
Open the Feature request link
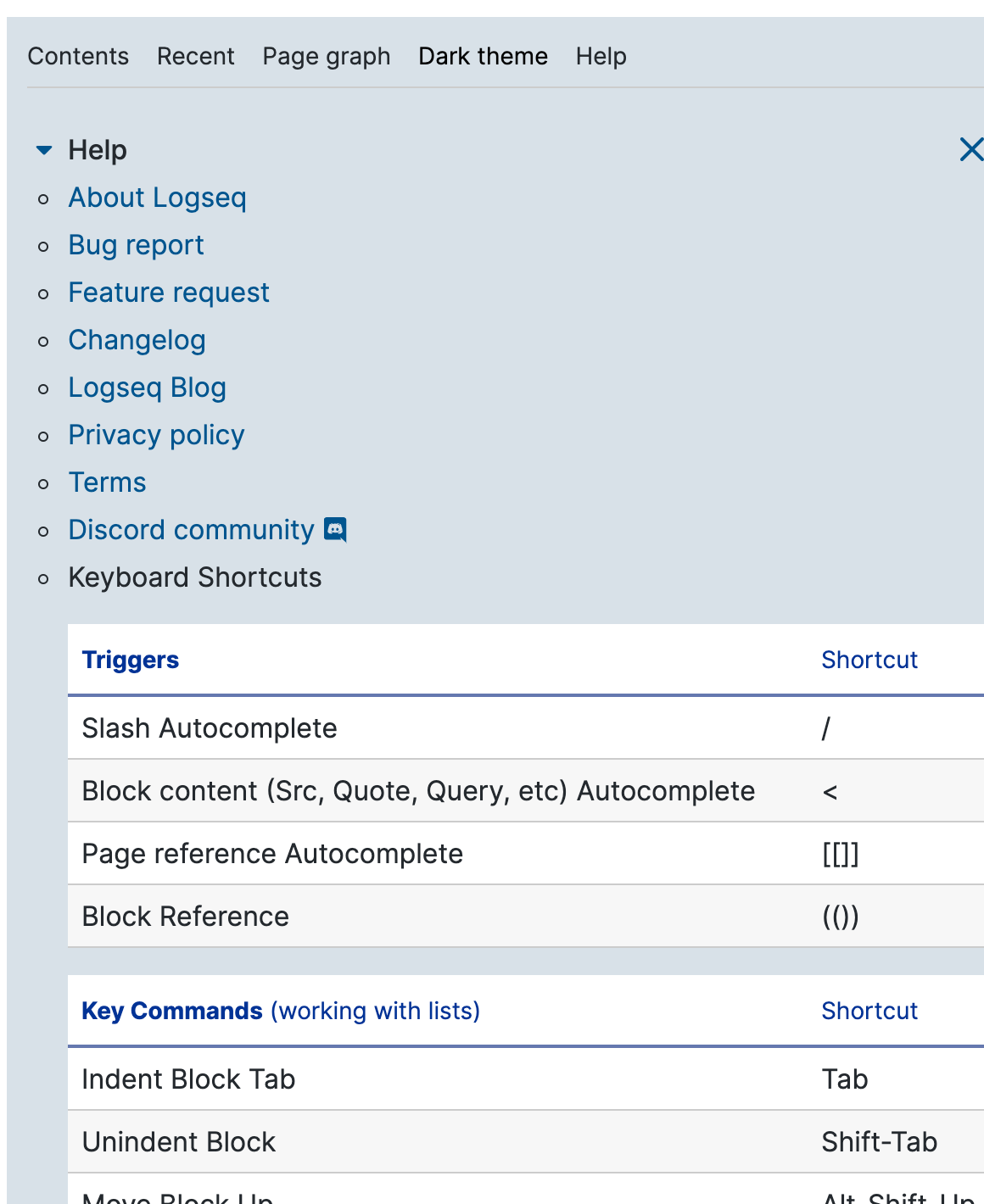(x=169, y=293)
